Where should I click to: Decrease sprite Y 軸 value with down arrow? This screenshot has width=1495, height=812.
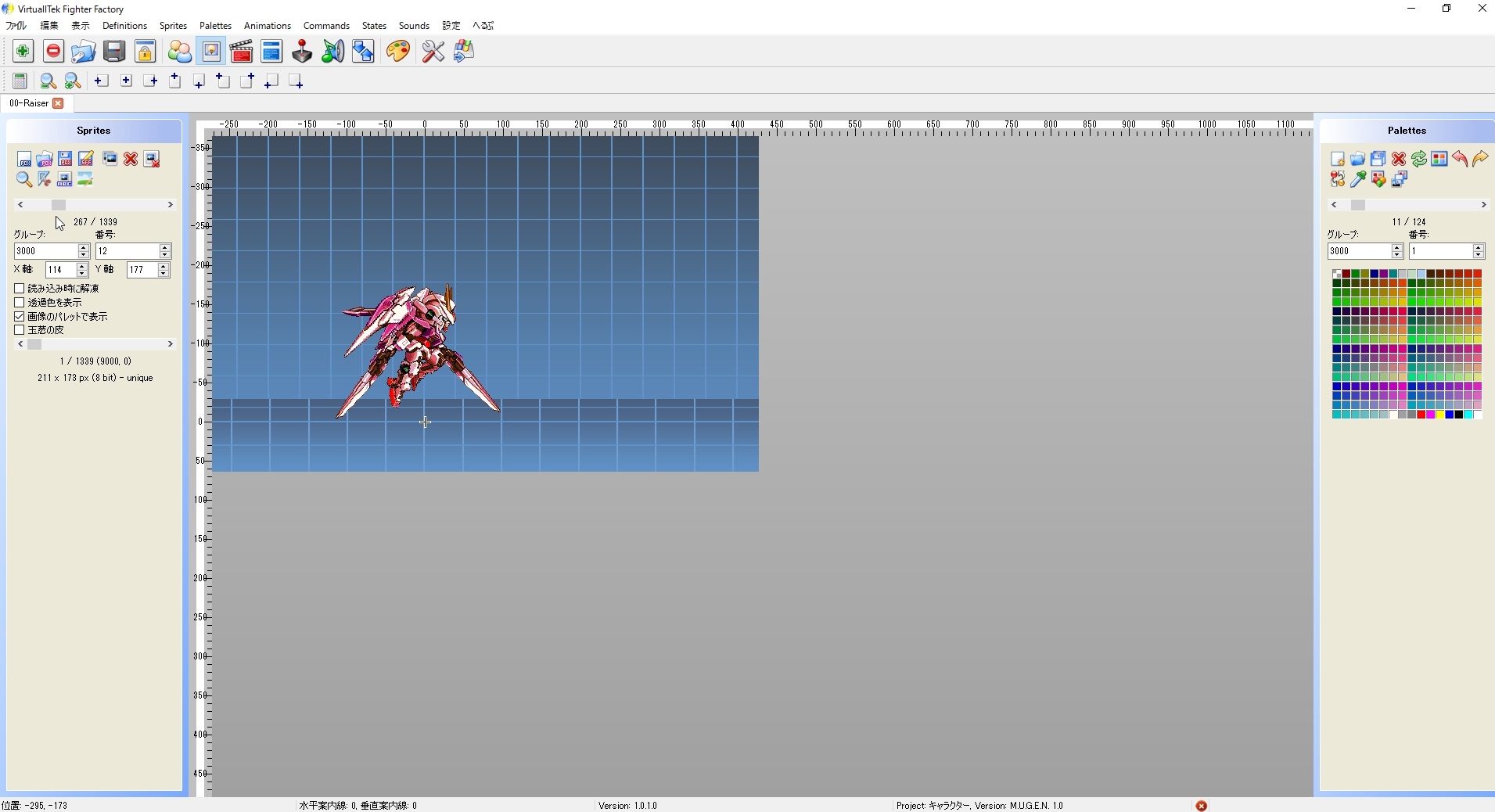pyautogui.click(x=164, y=273)
